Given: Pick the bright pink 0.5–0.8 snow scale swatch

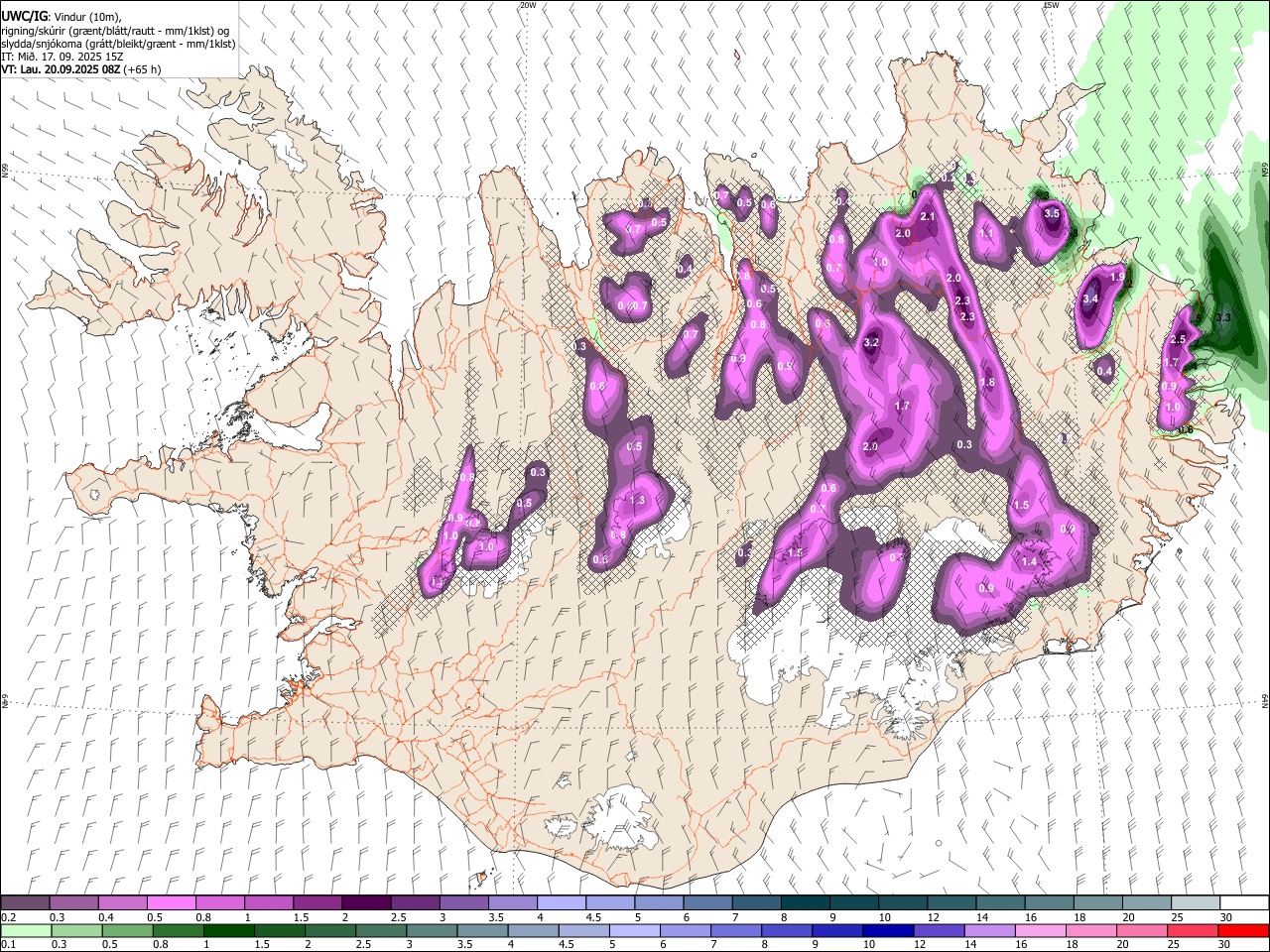Looking at the screenshot, I should pyautogui.click(x=171, y=902).
